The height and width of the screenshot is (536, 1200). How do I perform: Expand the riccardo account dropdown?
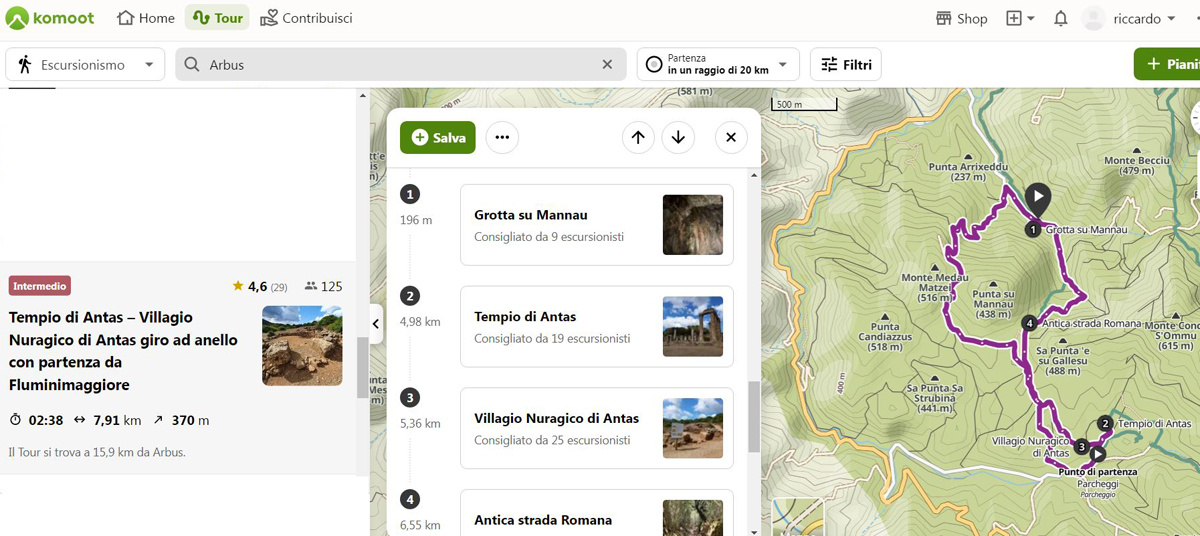point(1170,18)
